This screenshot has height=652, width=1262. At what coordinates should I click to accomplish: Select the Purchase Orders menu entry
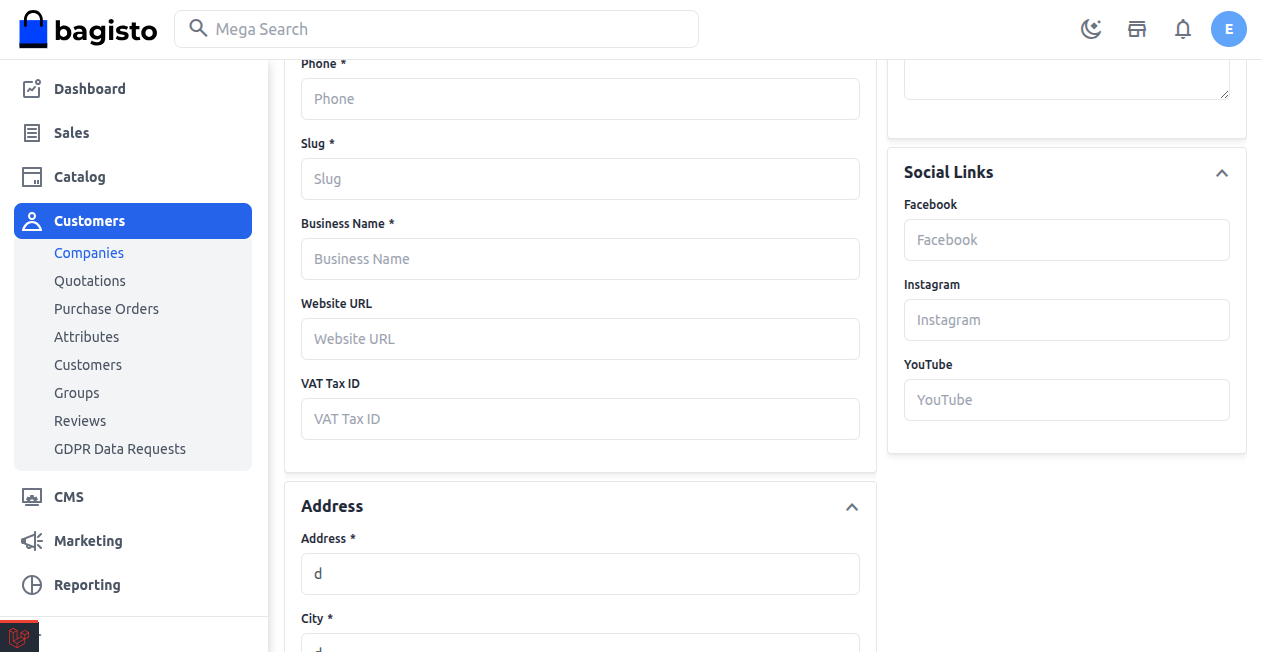click(106, 308)
